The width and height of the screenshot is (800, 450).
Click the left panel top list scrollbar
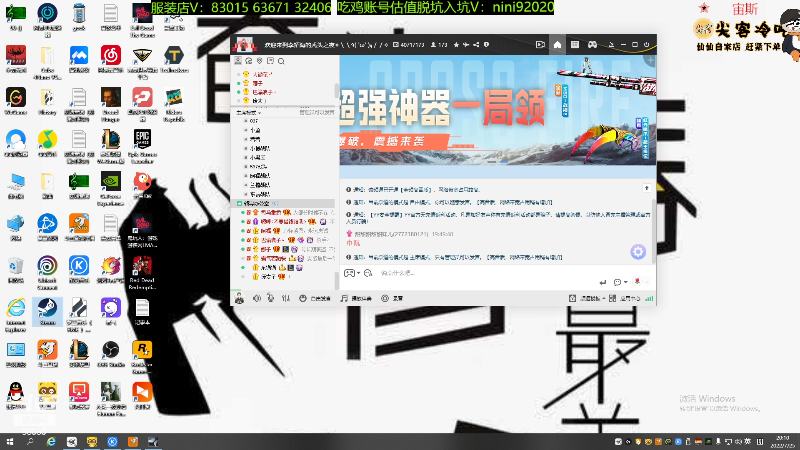click(x=337, y=90)
